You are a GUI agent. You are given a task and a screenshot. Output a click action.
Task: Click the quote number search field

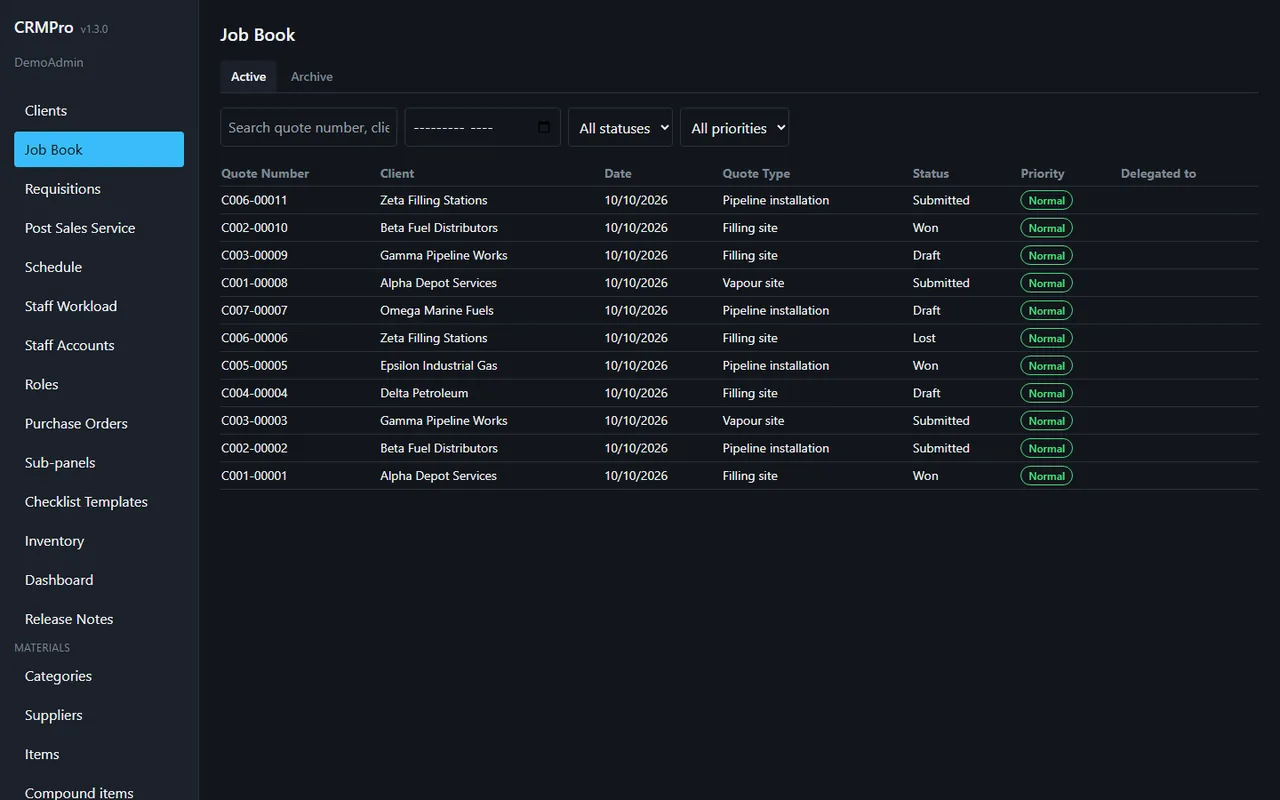309,127
